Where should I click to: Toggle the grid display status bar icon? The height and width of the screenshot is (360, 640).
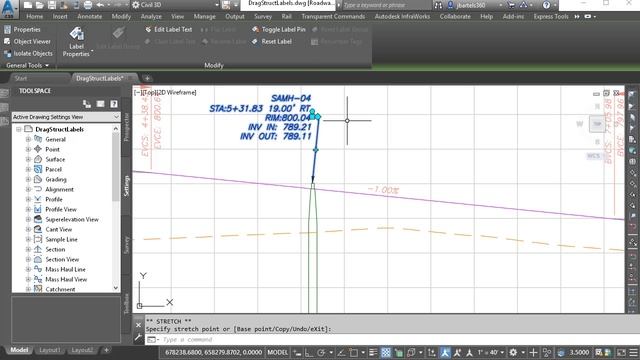coord(385,353)
